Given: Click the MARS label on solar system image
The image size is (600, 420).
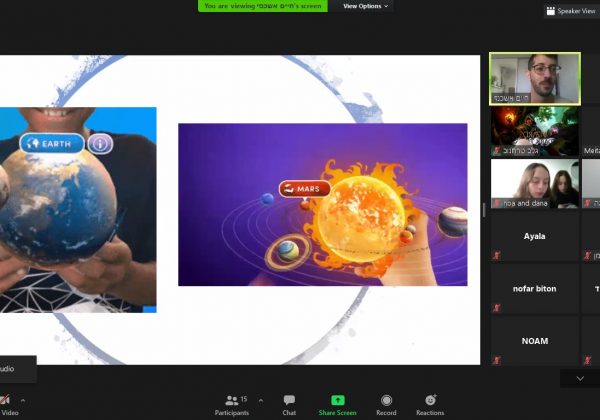Looking at the screenshot, I should (x=305, y=189).
